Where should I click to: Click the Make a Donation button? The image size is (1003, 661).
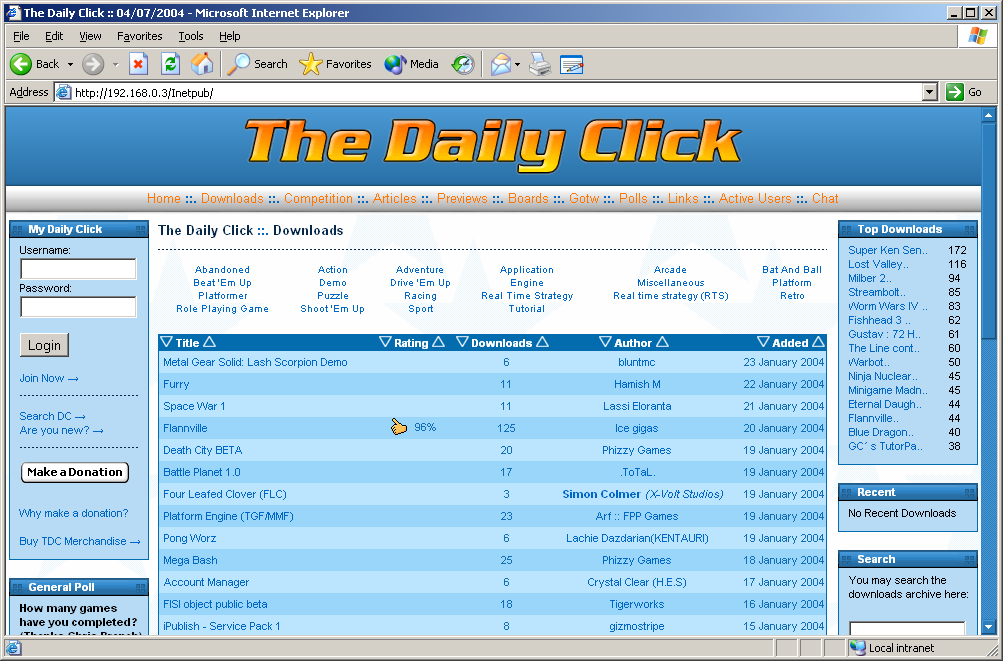(75, 472)
